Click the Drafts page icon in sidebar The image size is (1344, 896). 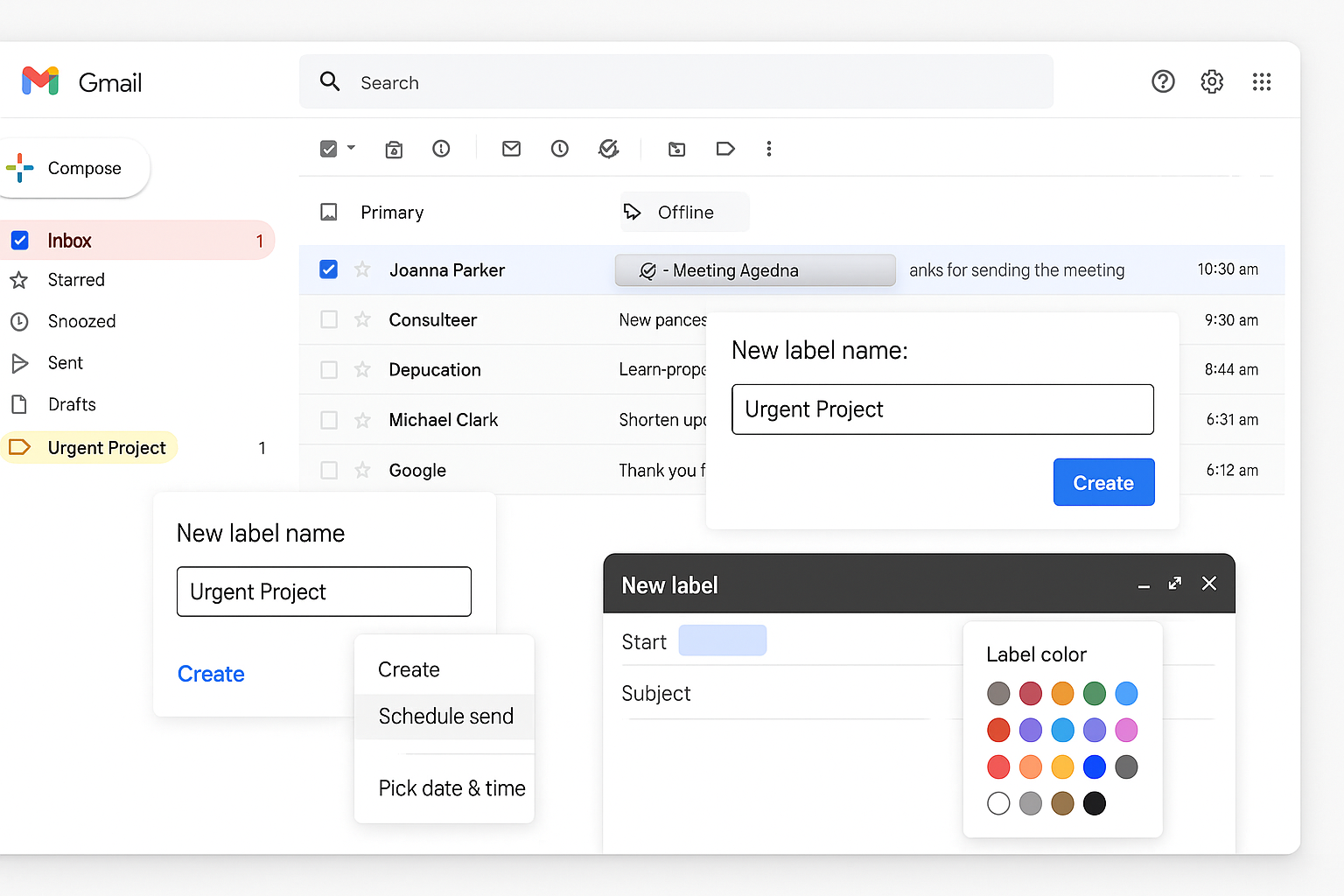[x=18, y=404]
